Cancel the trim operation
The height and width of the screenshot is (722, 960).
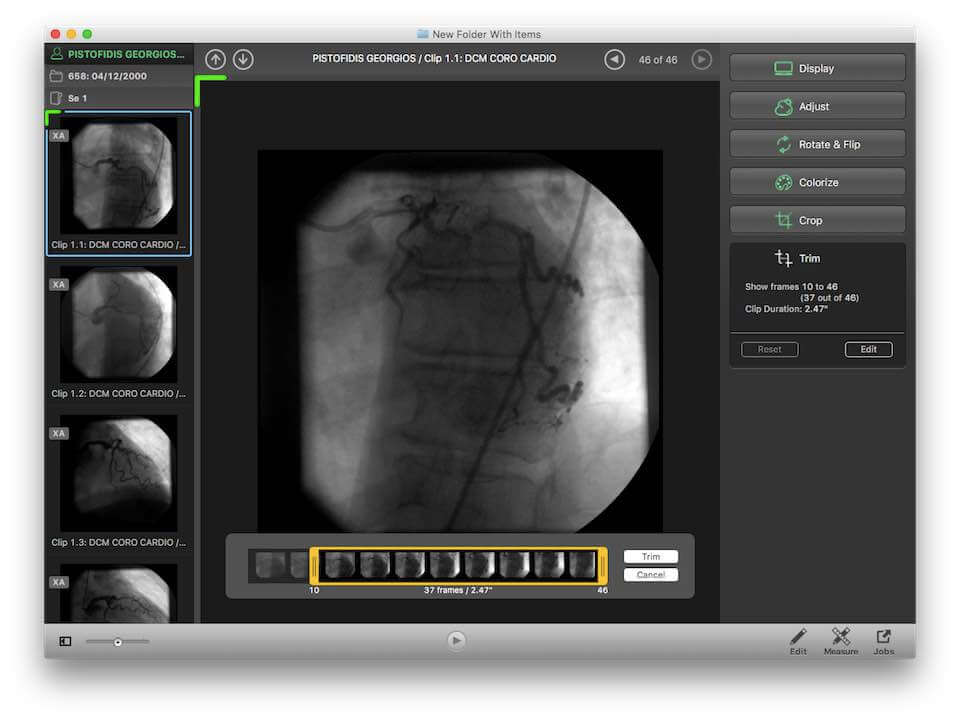[x=650, y=575]
